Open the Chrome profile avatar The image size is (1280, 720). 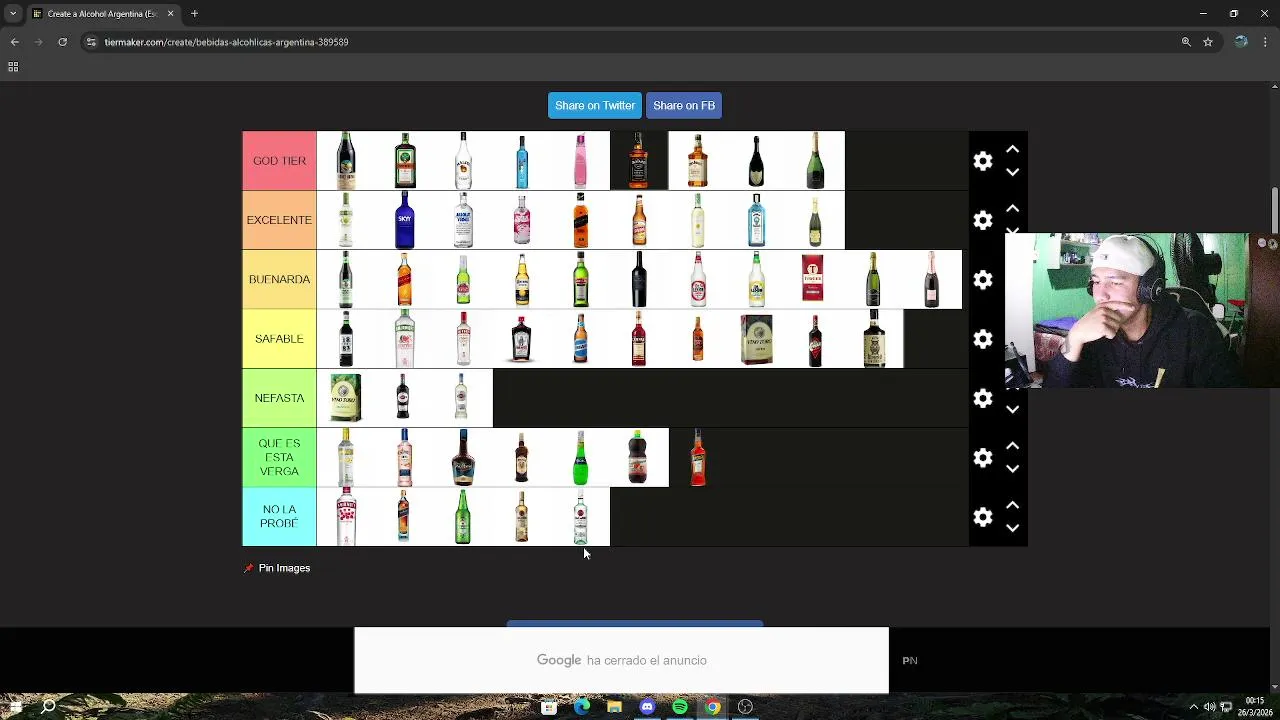[1241, 42]
